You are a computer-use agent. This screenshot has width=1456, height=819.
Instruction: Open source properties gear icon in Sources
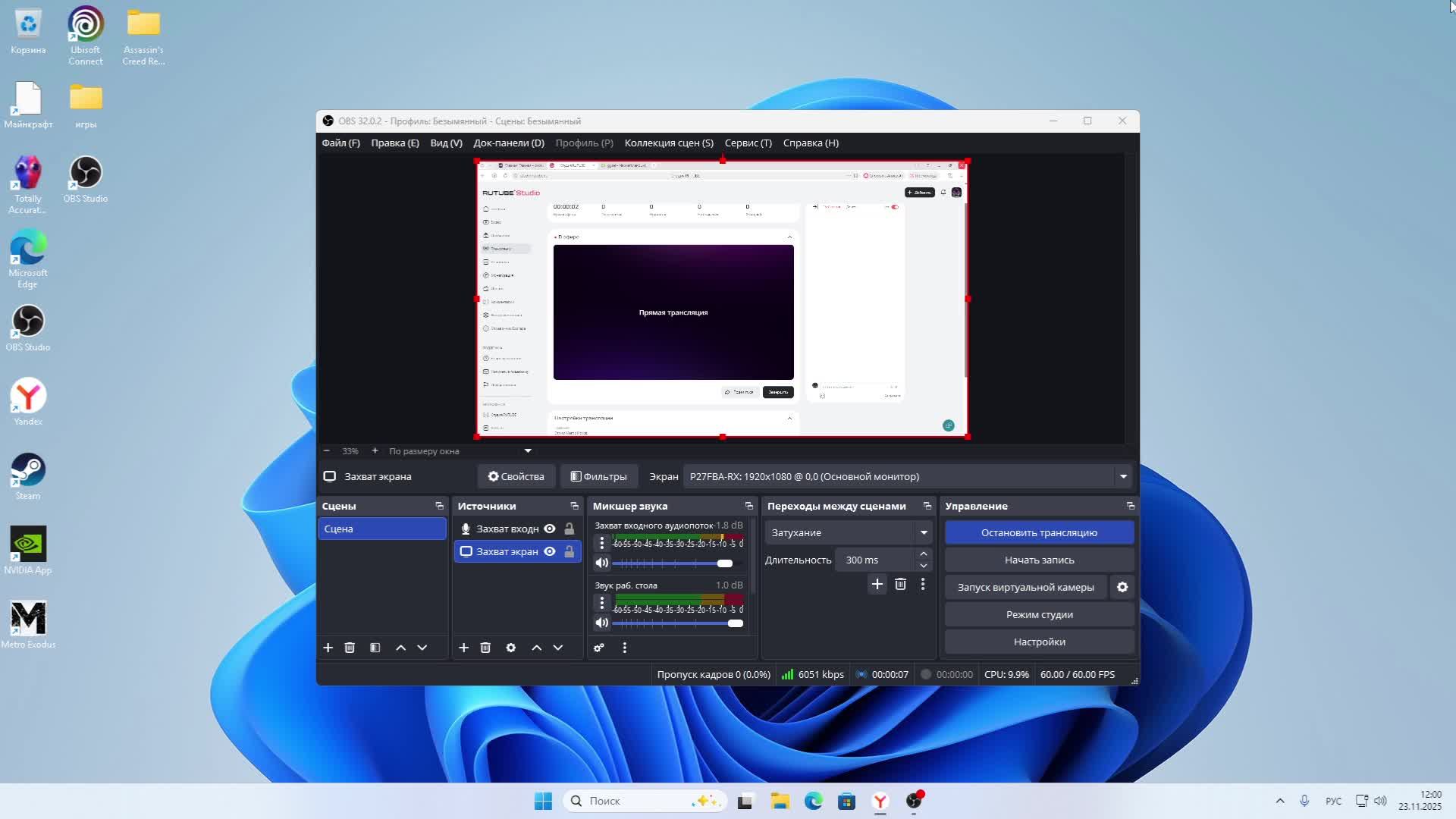click(511, 648)
